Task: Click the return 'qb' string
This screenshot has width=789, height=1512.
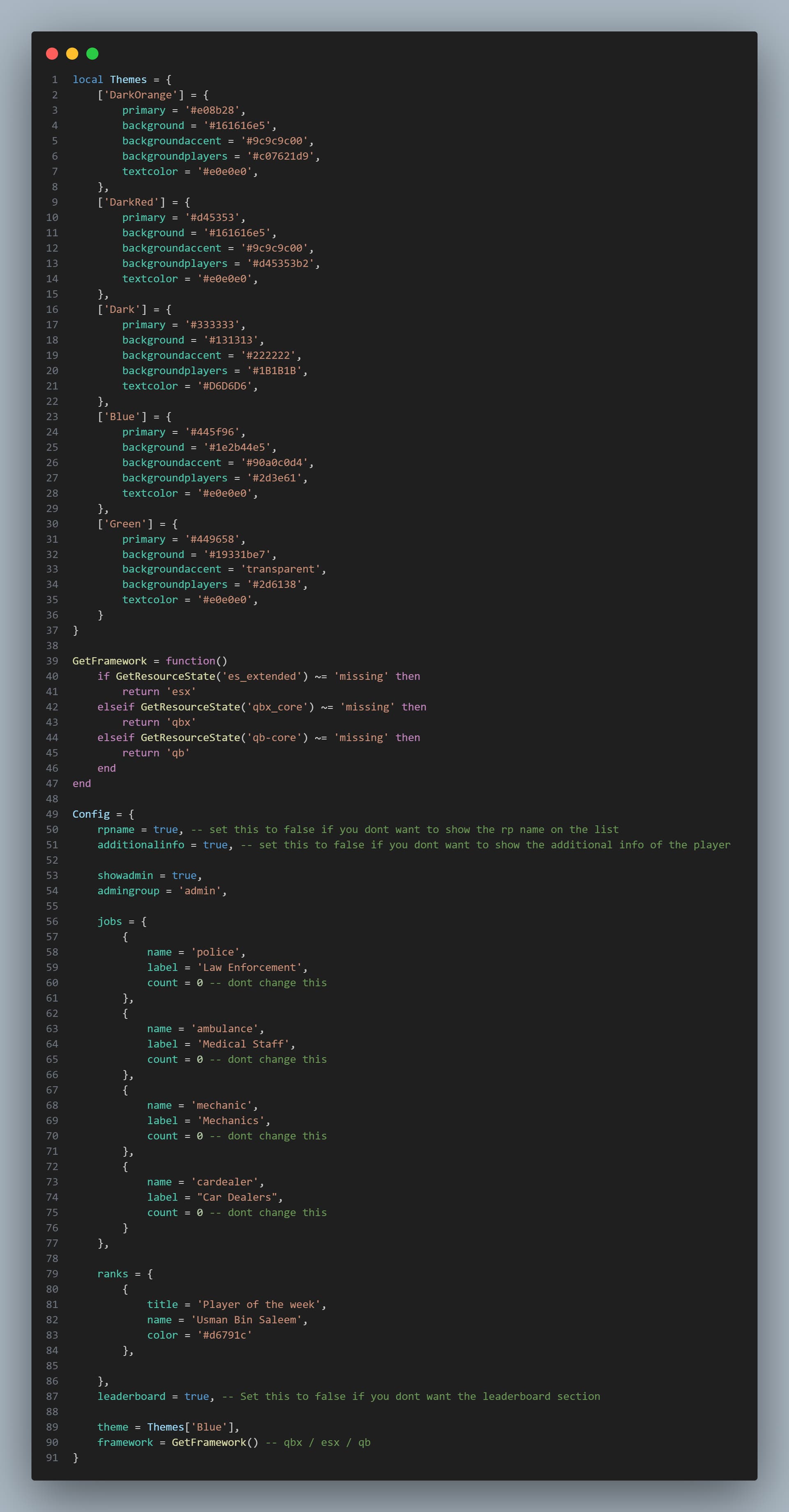Action: [x=178, y=753]
